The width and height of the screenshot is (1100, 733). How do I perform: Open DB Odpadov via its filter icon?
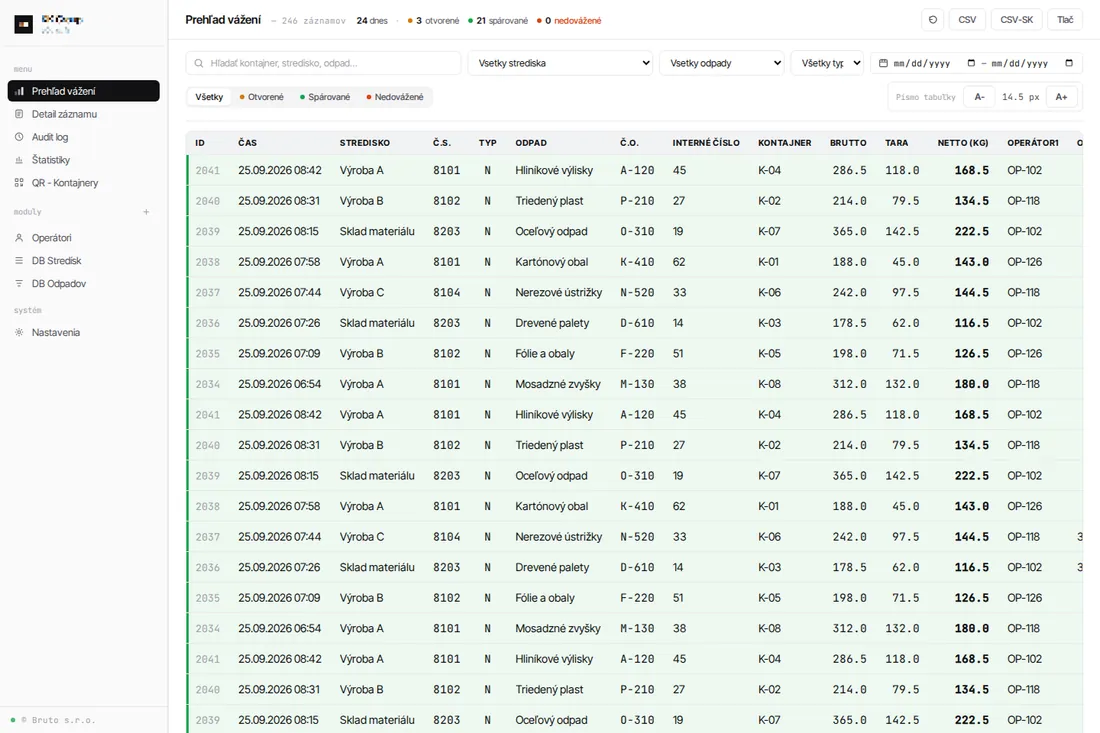click(x=19, y=283)
